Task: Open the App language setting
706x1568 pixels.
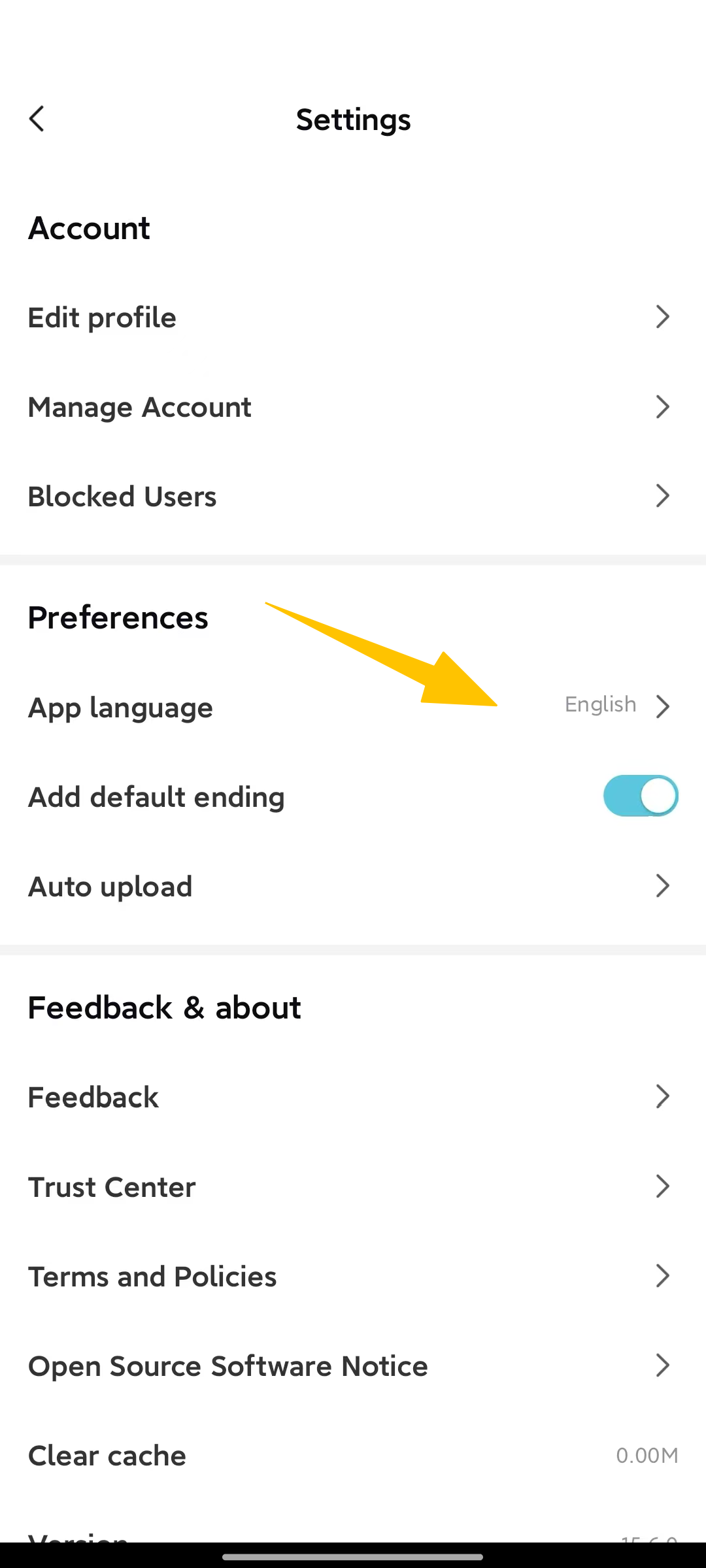Action: pyautogui.click(x=120, y=708)
